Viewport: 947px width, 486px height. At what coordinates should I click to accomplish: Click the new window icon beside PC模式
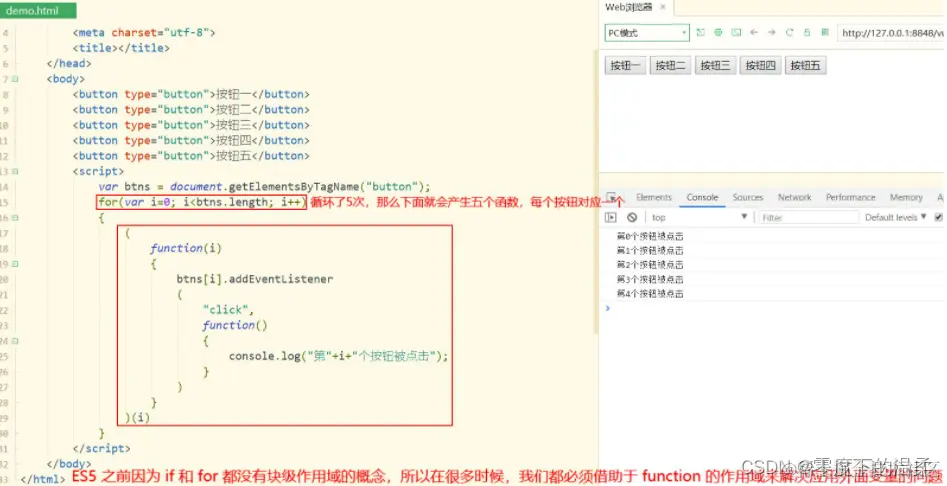tap(701, 33)
